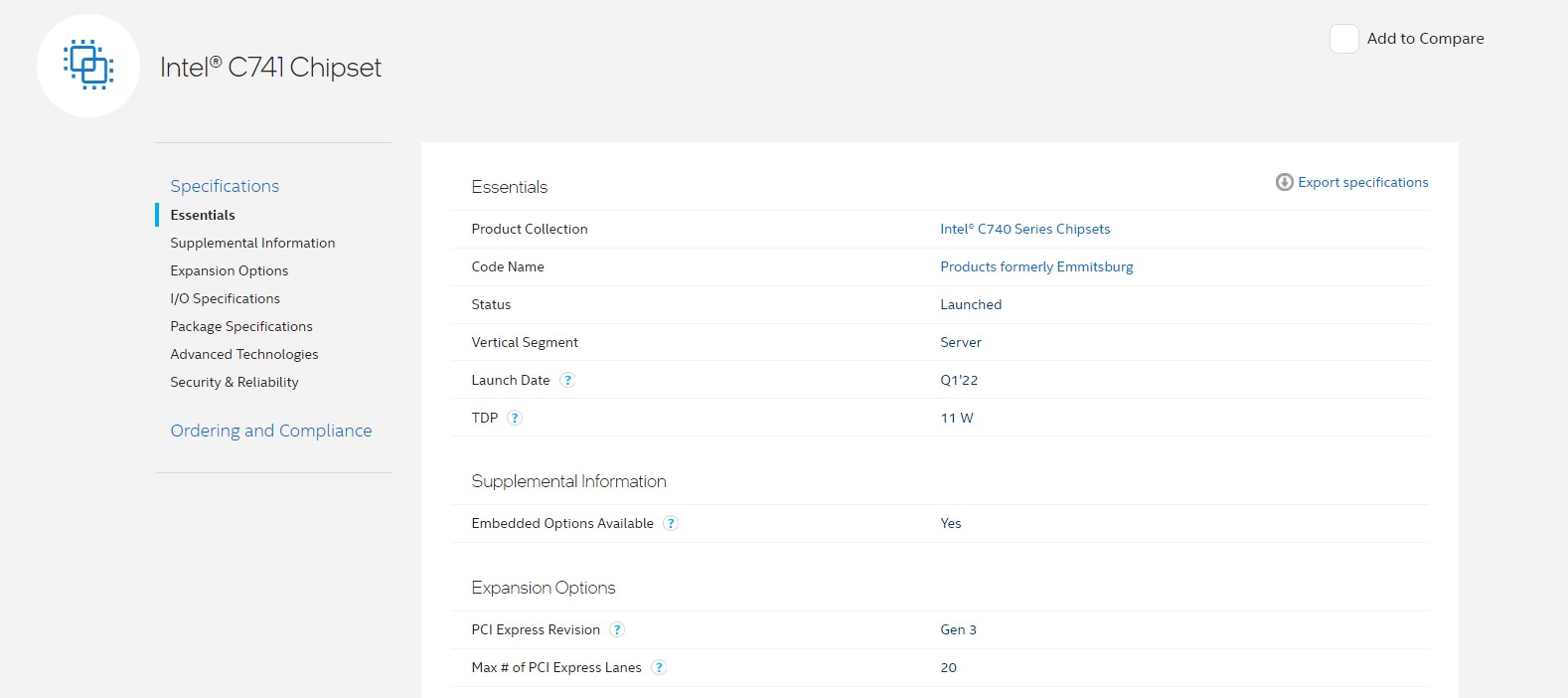Go to Expansion Options sidebar item
This screenshot has height=698, width=1568.
pos(229,270)
